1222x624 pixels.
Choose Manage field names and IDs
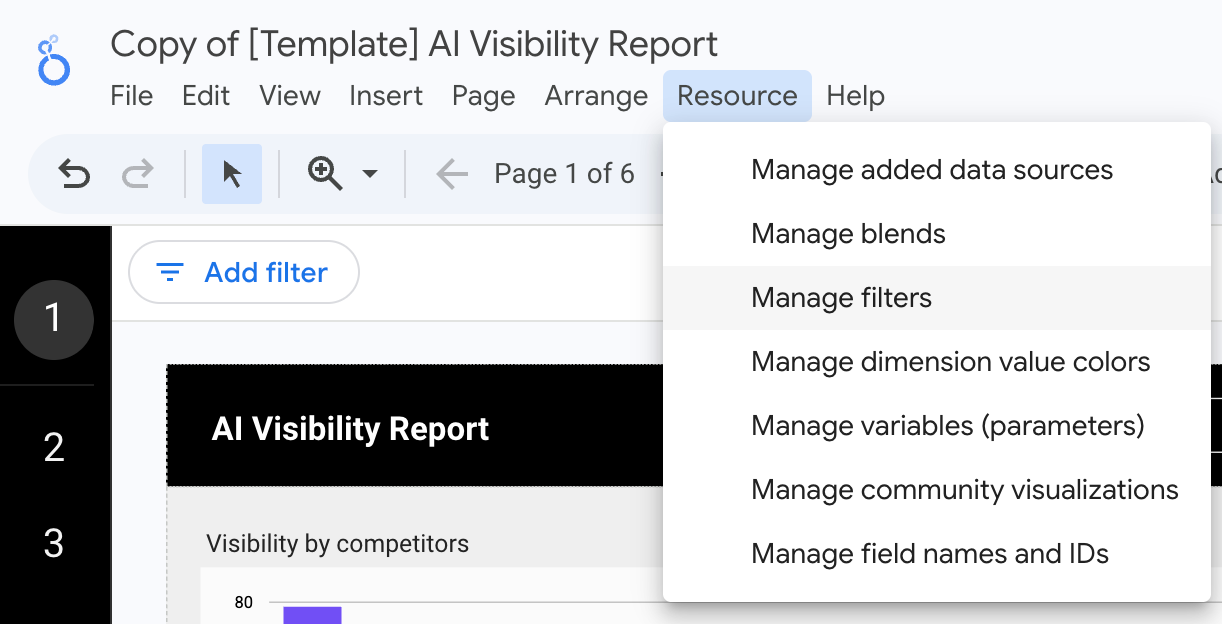pos(929,554)
